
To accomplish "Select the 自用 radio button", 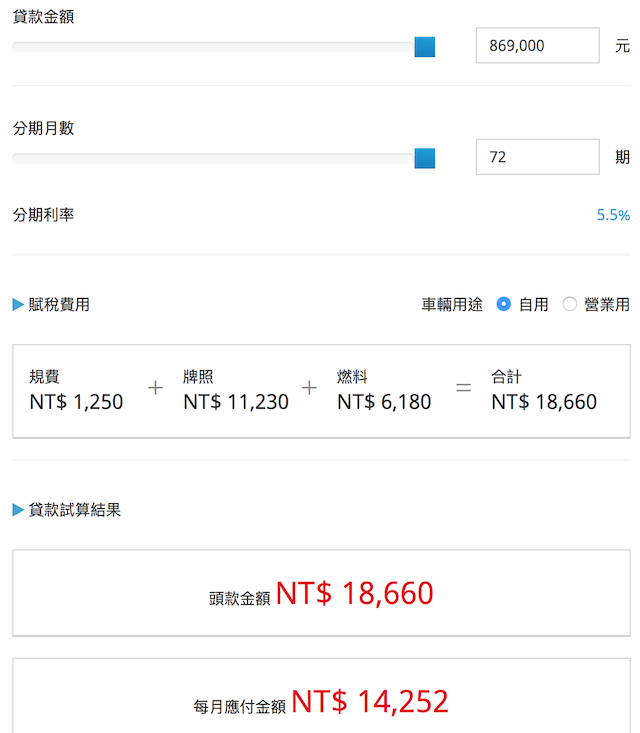I will pyautogui.click(x=504, y=304).
